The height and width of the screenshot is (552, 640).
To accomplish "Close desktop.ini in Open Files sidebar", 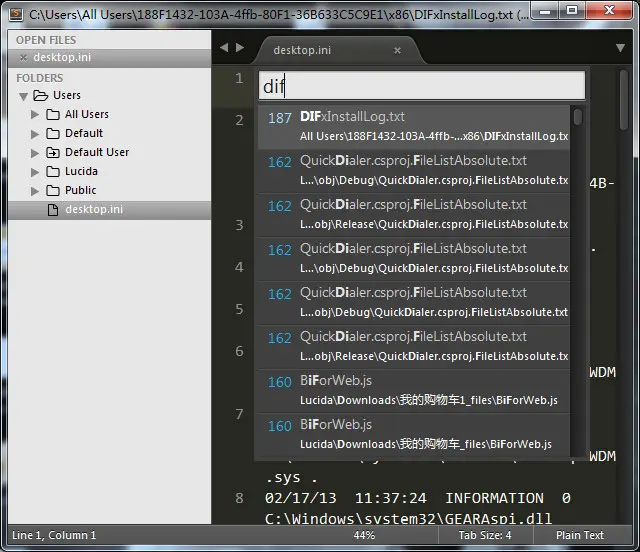I will (x=23, y=58).
